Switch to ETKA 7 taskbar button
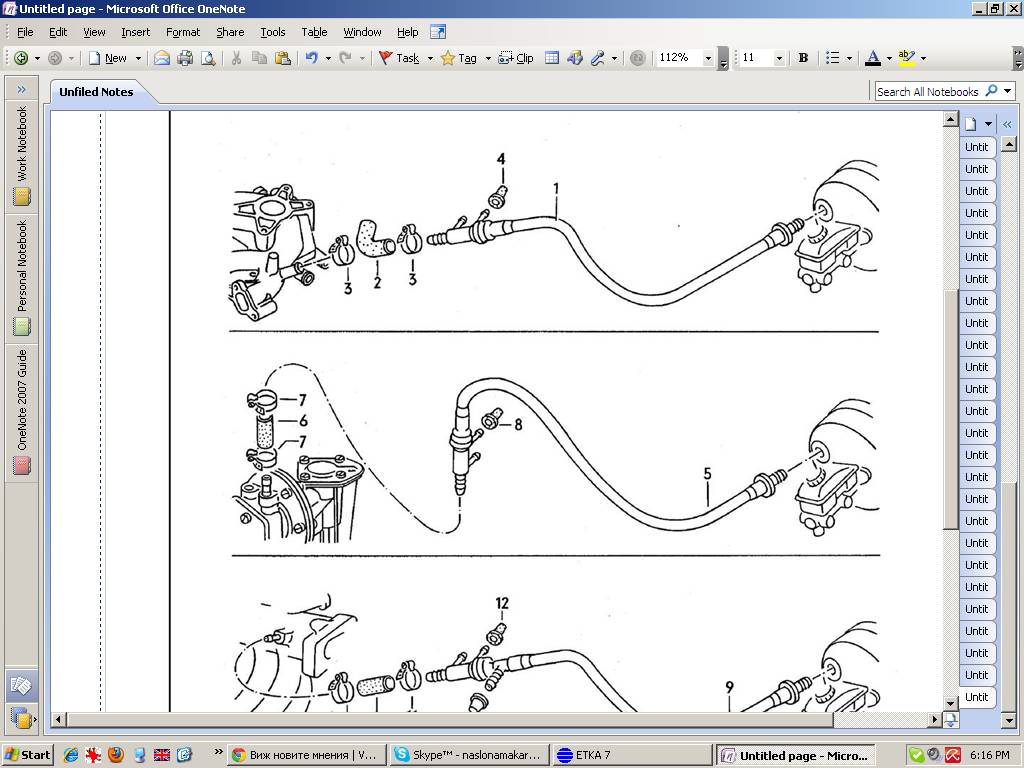Viewport: 1024px width, 768px height. 597,755
